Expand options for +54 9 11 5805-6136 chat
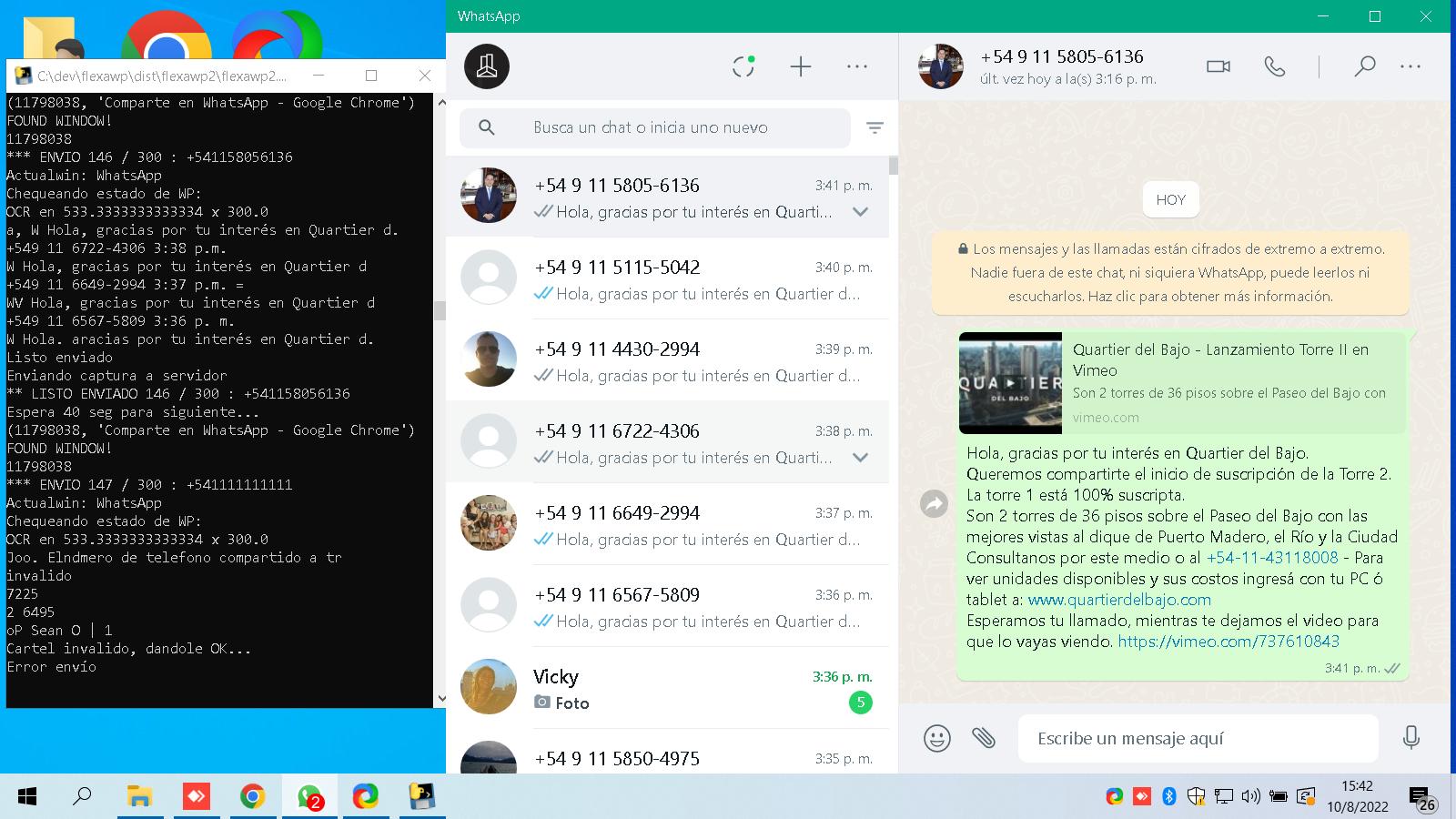 coord(860,212)
